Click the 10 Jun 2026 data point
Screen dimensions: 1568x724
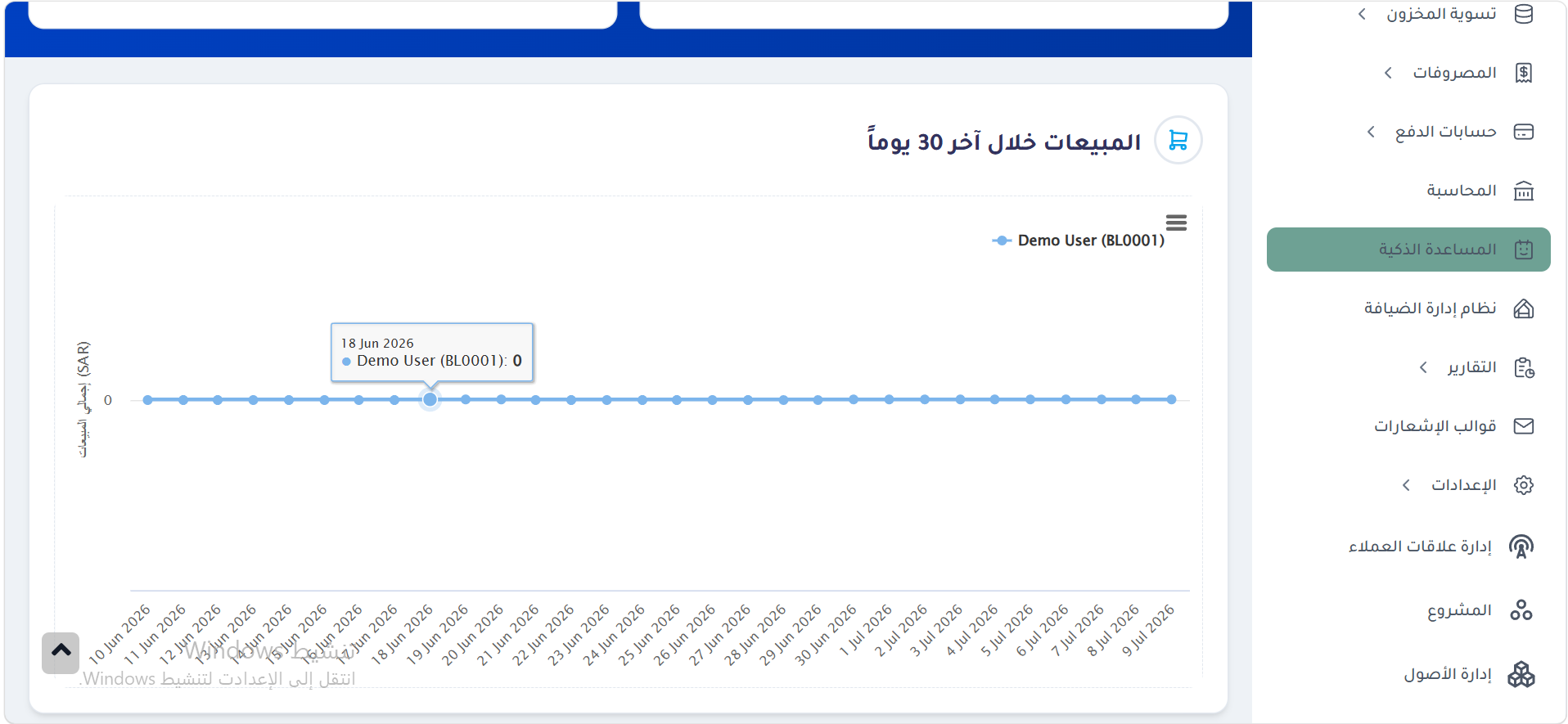coord(147,400)
